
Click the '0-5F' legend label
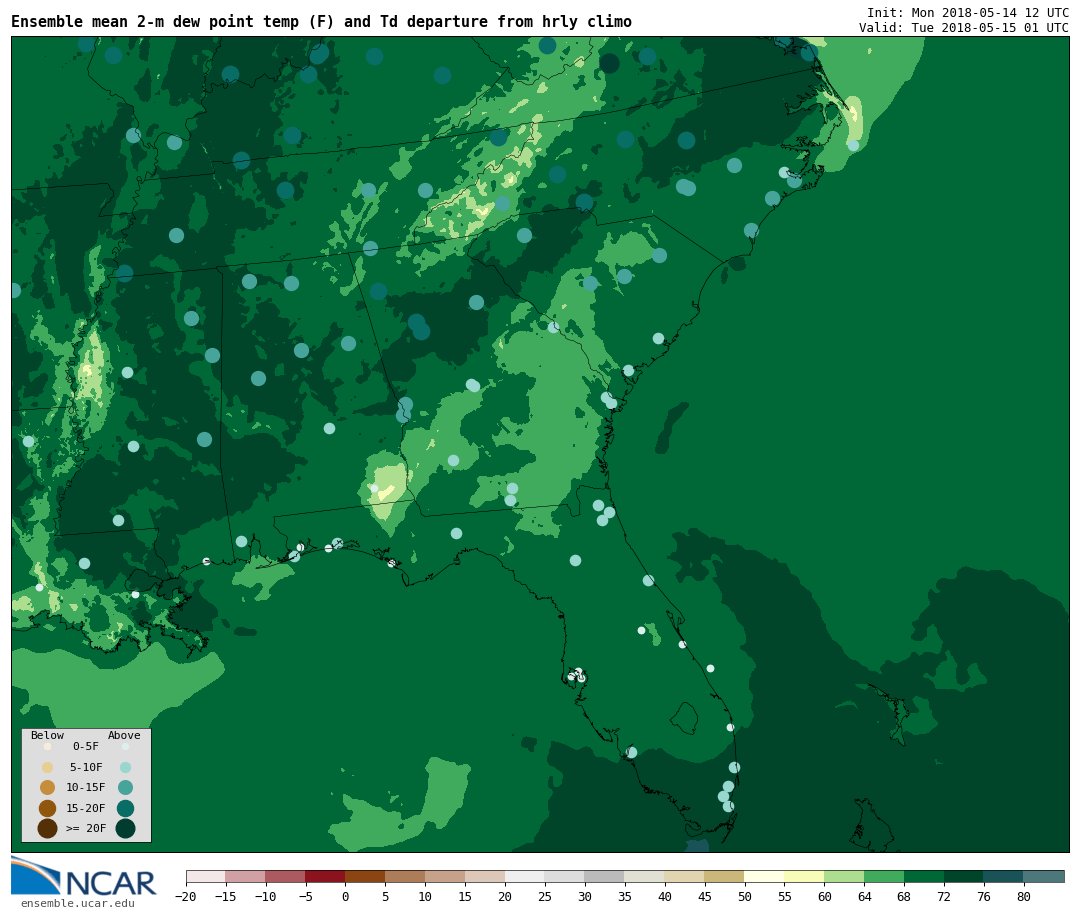pyautogui.click(x=86, y=746)
